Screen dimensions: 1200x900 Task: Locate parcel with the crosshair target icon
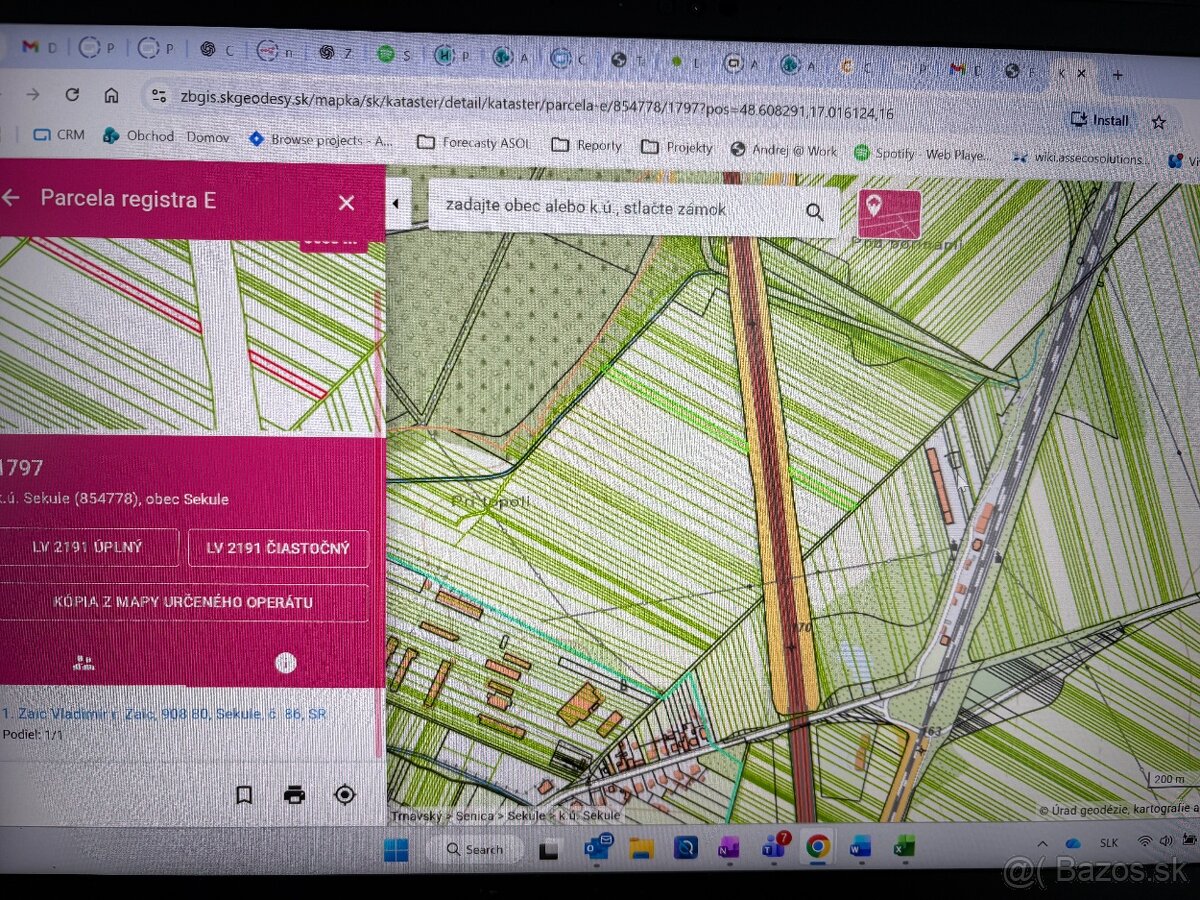(x=345, y=795)
